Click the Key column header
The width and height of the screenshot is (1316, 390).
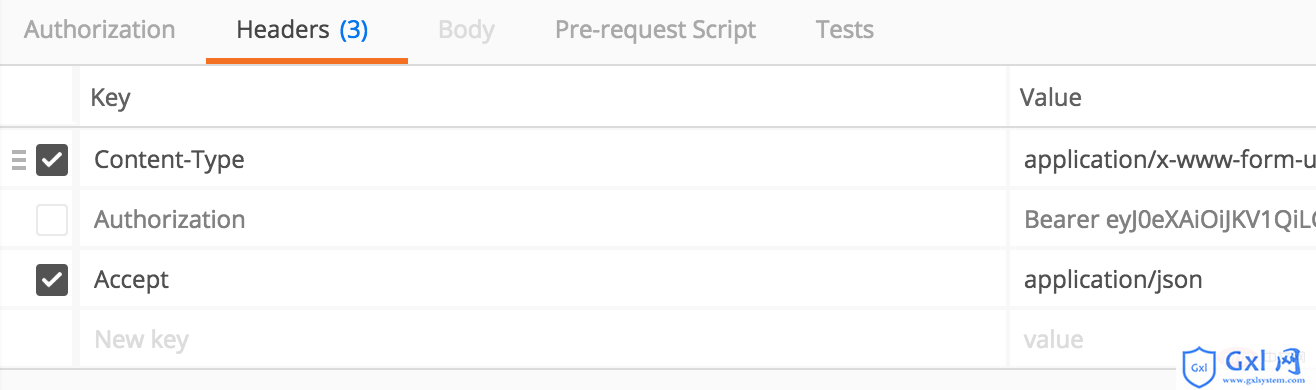110,98
